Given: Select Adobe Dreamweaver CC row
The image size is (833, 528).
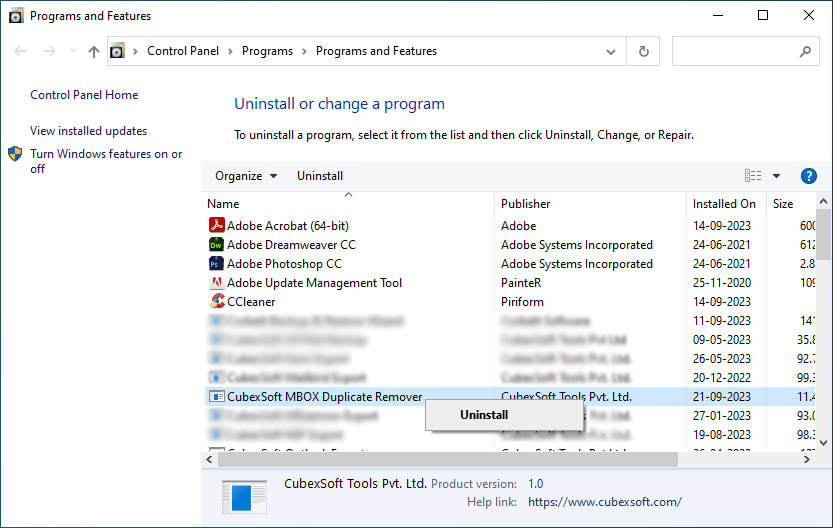Looking at the screenshot, I should click(510, 244).
